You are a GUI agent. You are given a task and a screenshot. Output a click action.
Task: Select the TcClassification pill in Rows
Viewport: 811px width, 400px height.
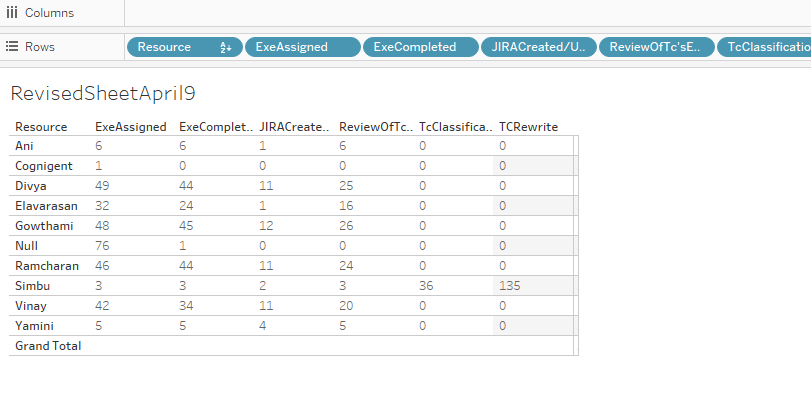[764, 47]
